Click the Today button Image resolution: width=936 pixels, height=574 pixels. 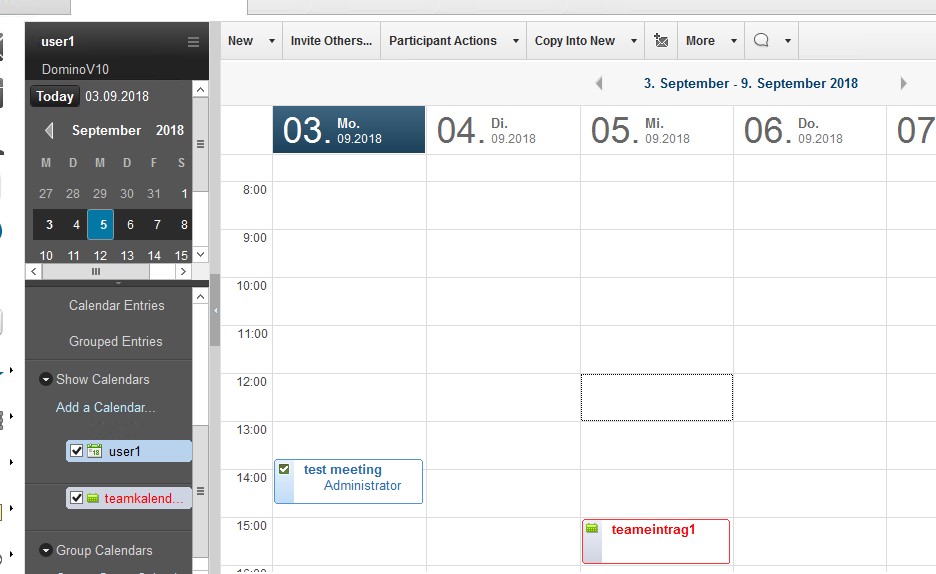point(55,97)
